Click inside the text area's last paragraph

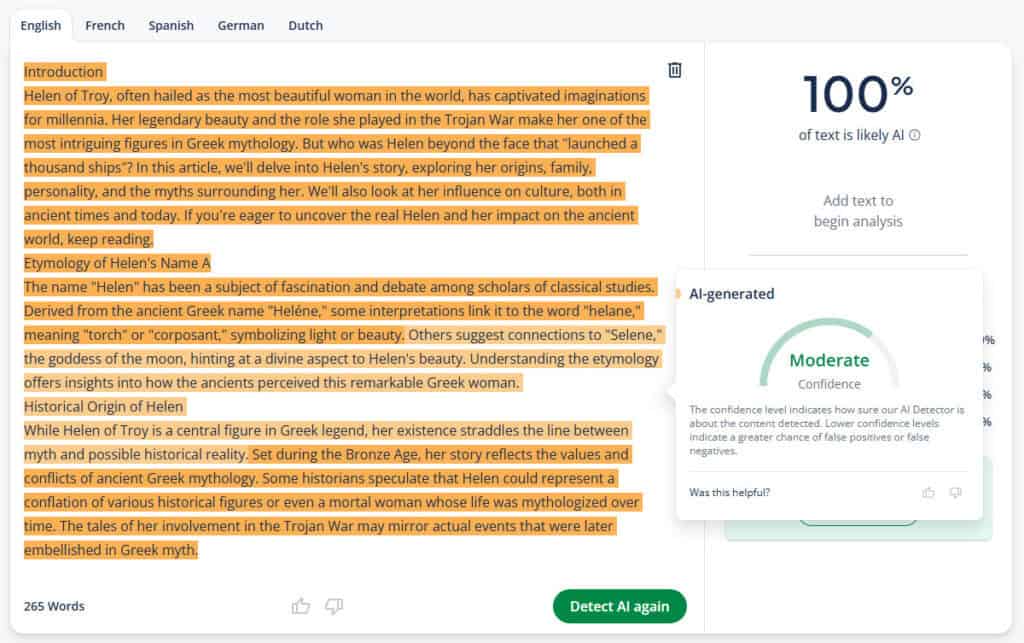coord(327,490)
